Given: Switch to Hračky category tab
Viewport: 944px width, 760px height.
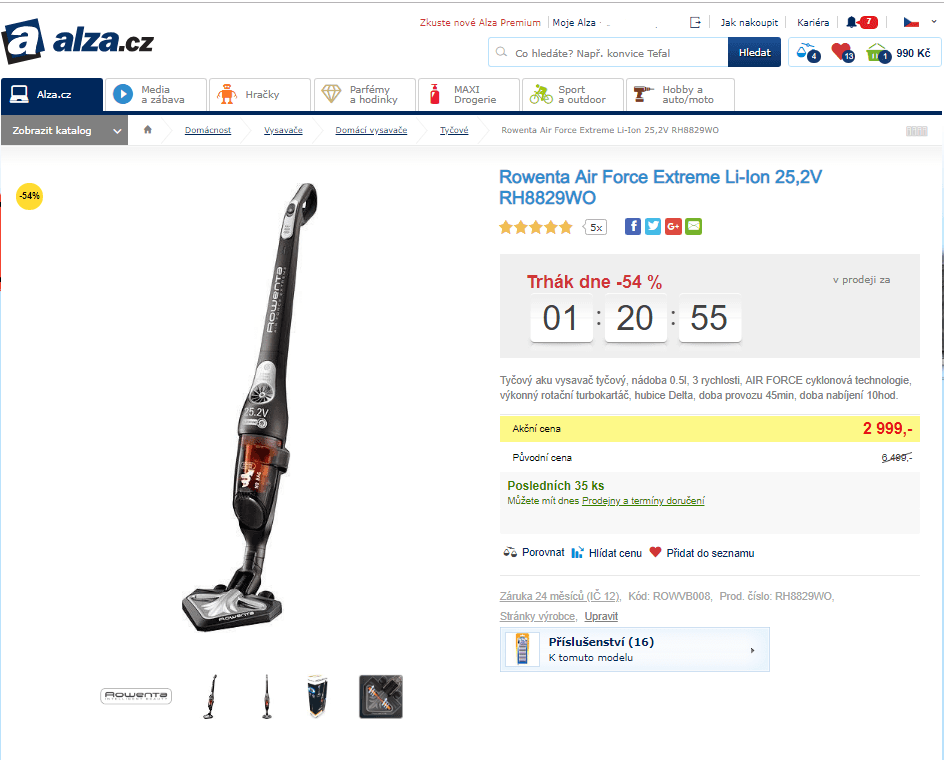Looking at the screenshot, I should [x=259, y=95].
